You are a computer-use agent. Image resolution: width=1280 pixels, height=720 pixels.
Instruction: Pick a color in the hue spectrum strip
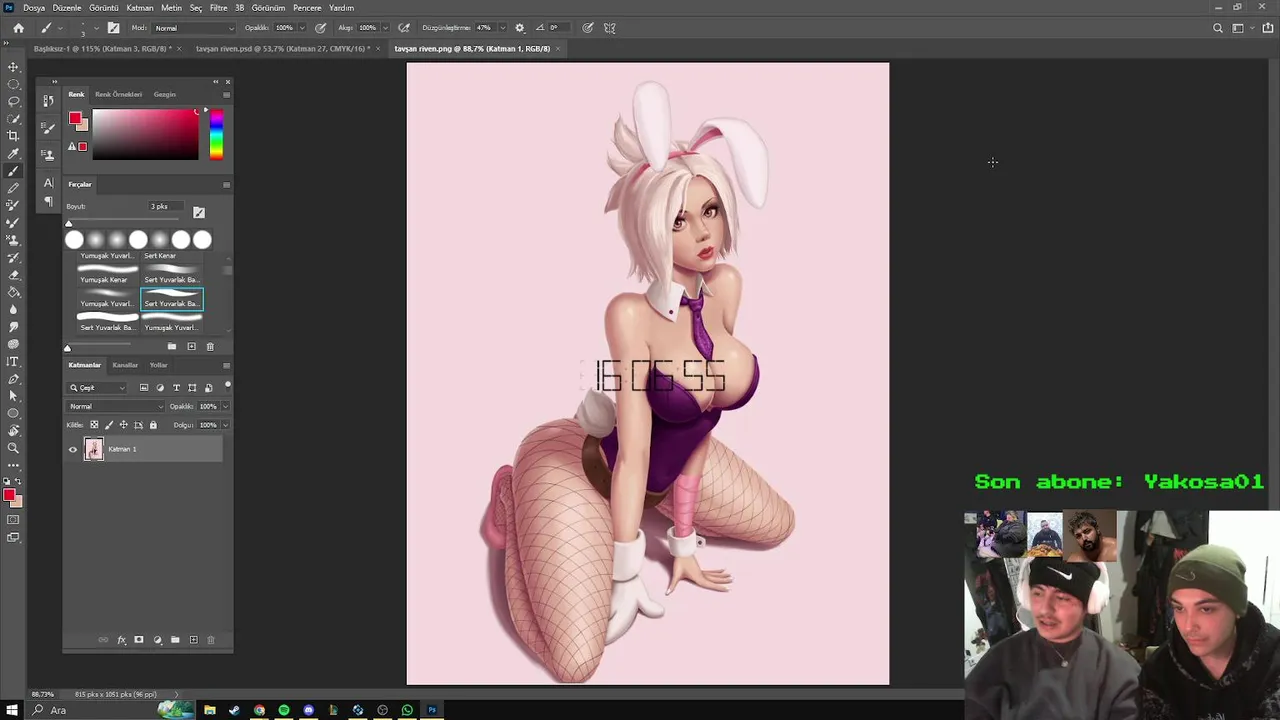click(x=216, y=135)
